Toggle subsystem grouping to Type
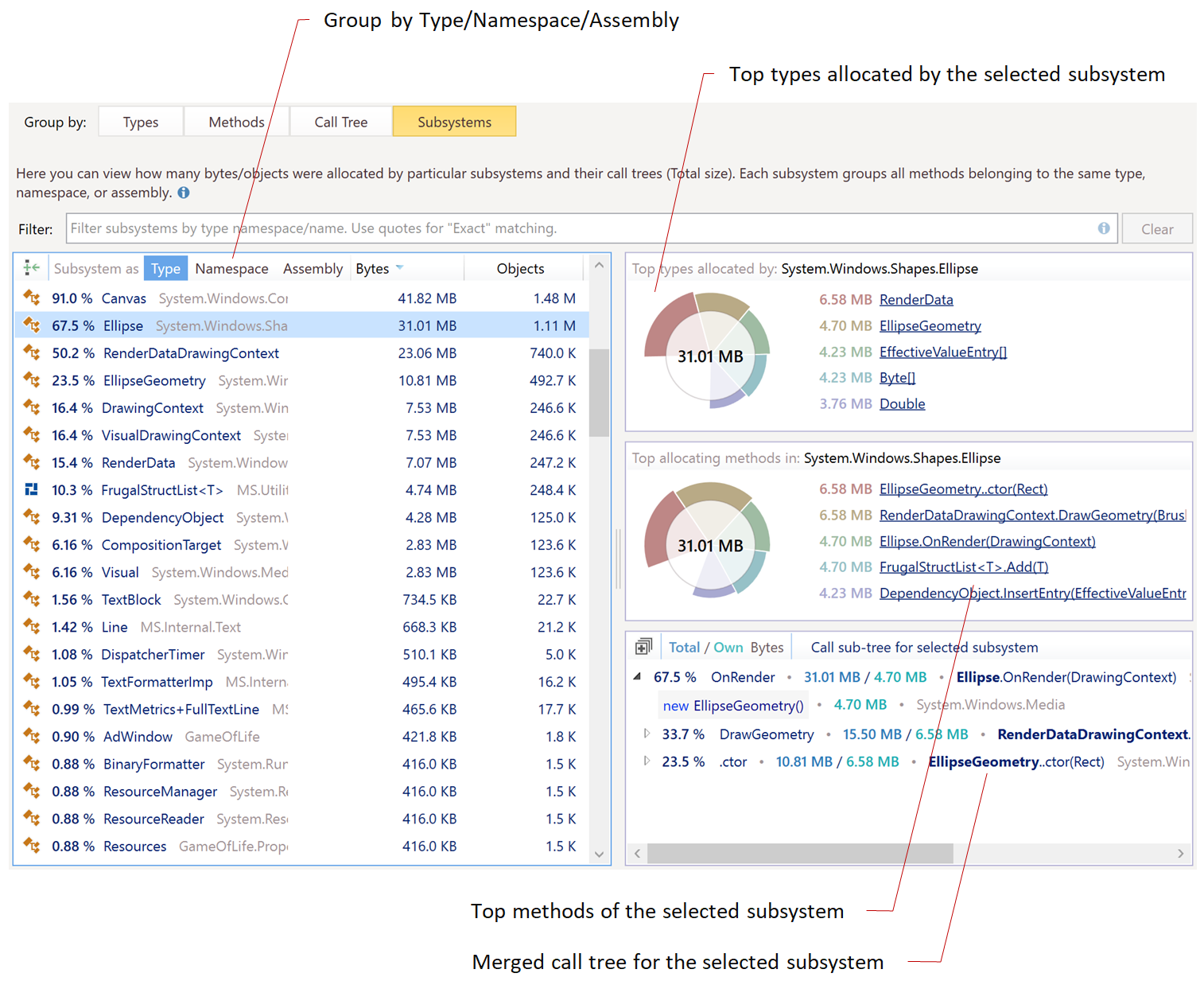 [165, 269]
